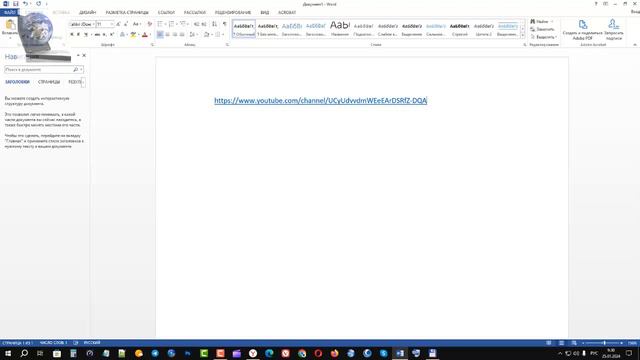
Task: Click the numbered list icon
Action: pos(172,24)
